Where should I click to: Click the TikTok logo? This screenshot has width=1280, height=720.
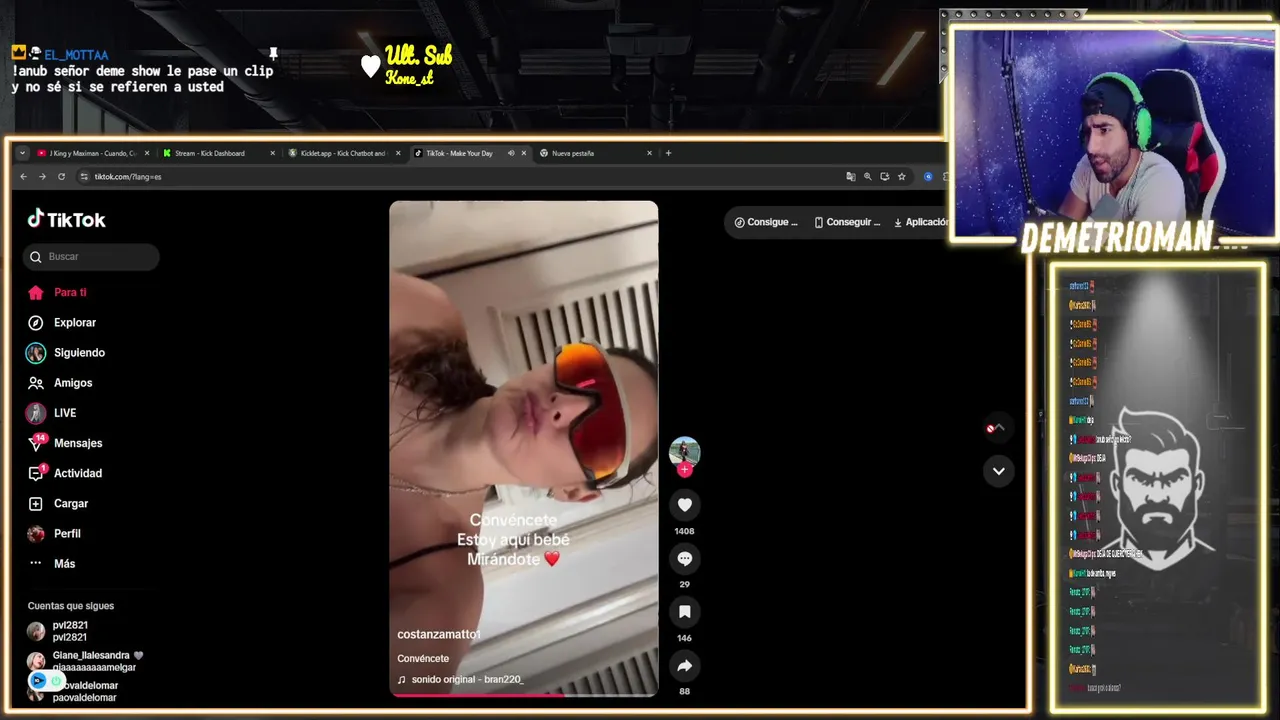tap(66, 219)
